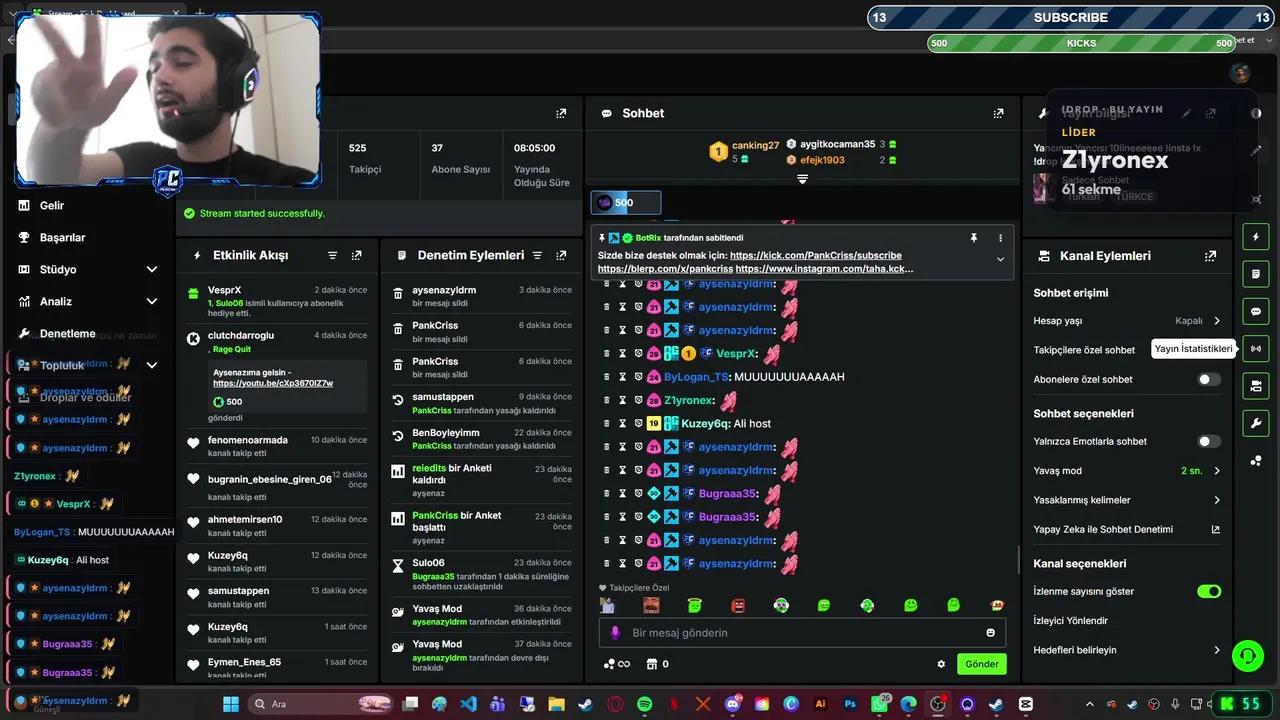Open Photoshop from the taskbar
Image resolution: width=1280 pixels, height=720 pixels.
point(850,704)
